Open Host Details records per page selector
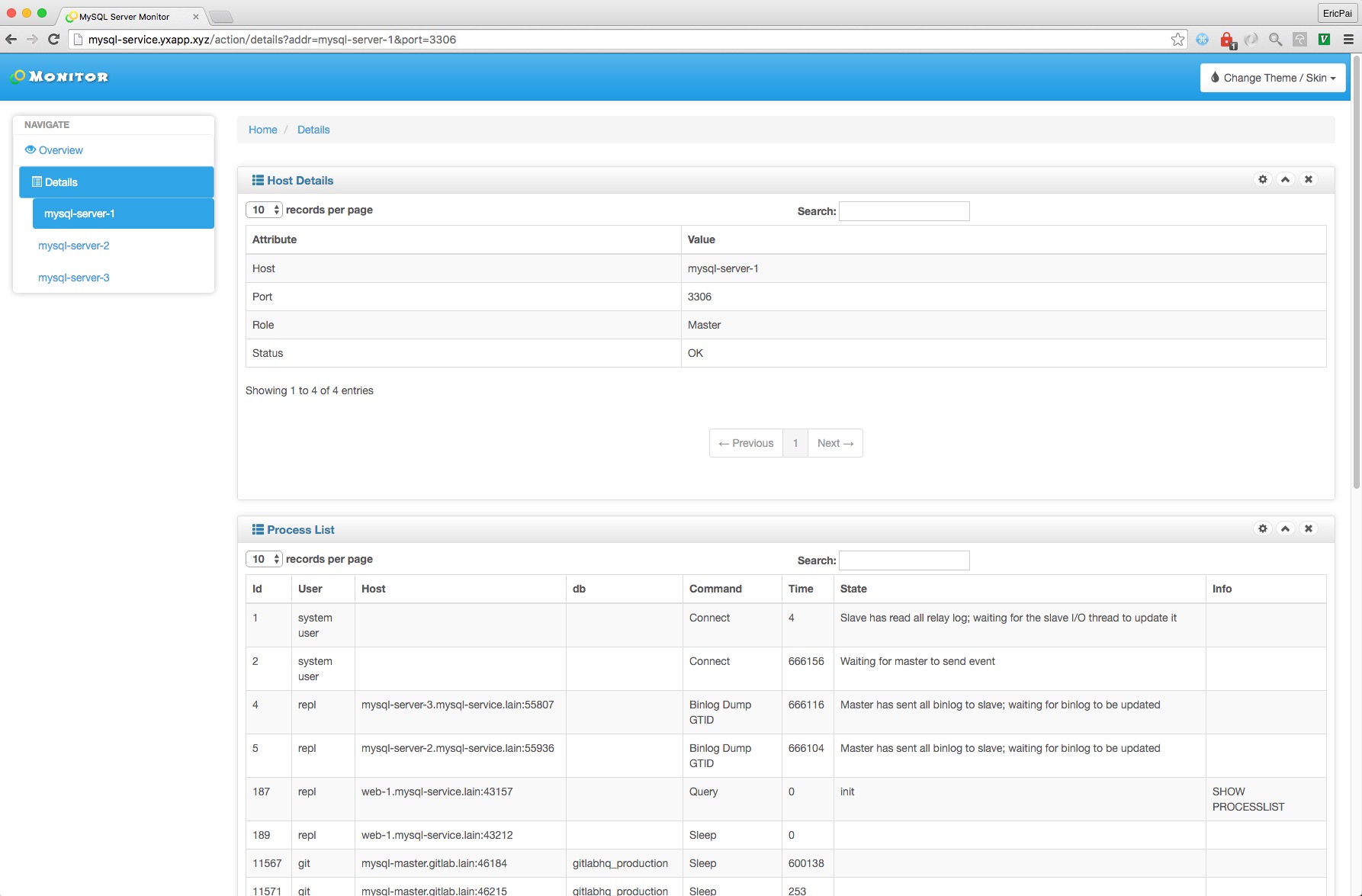 pyautogui.click(x=264, y=210)
